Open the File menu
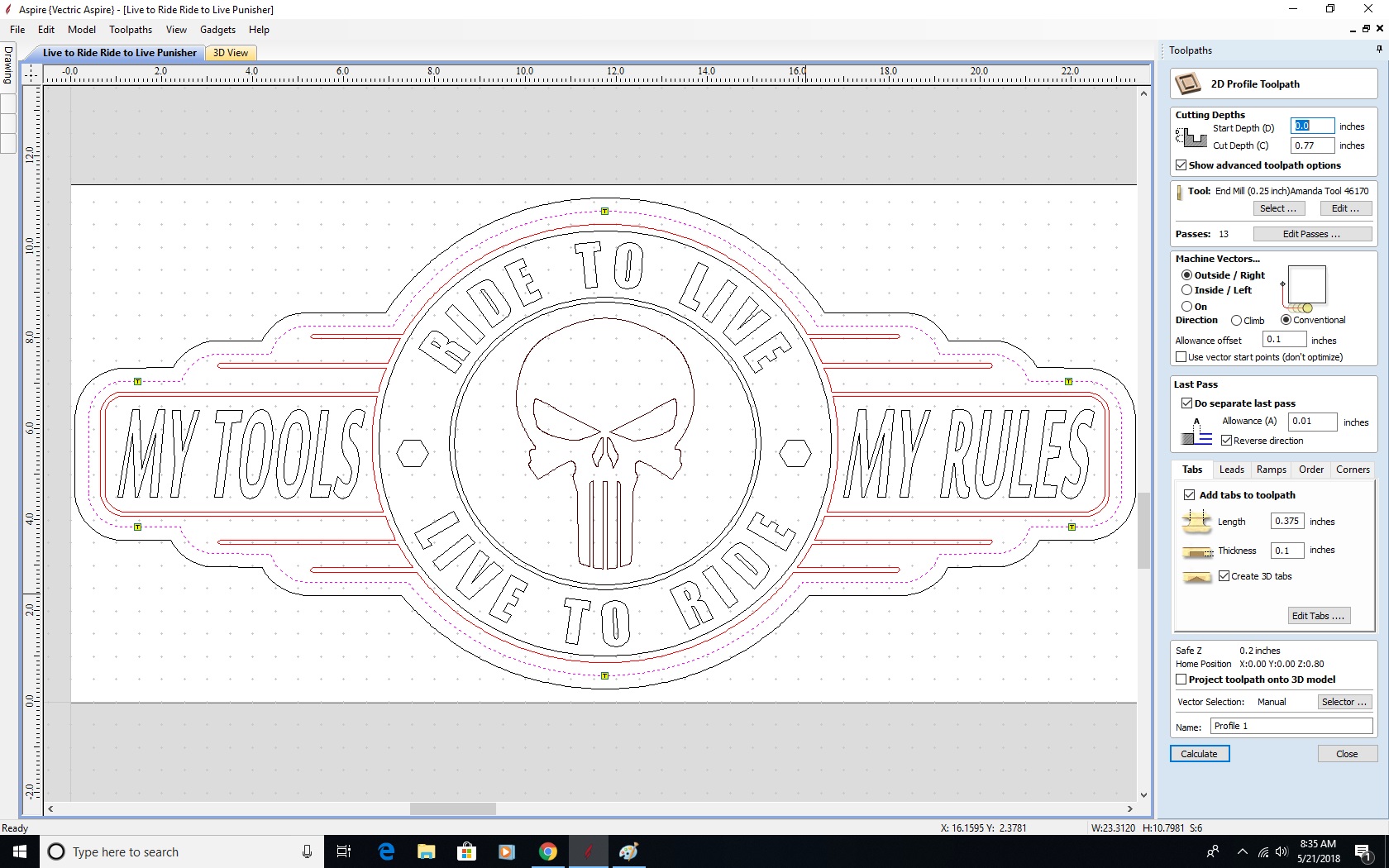Viewport: 1389px width, 868px height. pos(17,30)
